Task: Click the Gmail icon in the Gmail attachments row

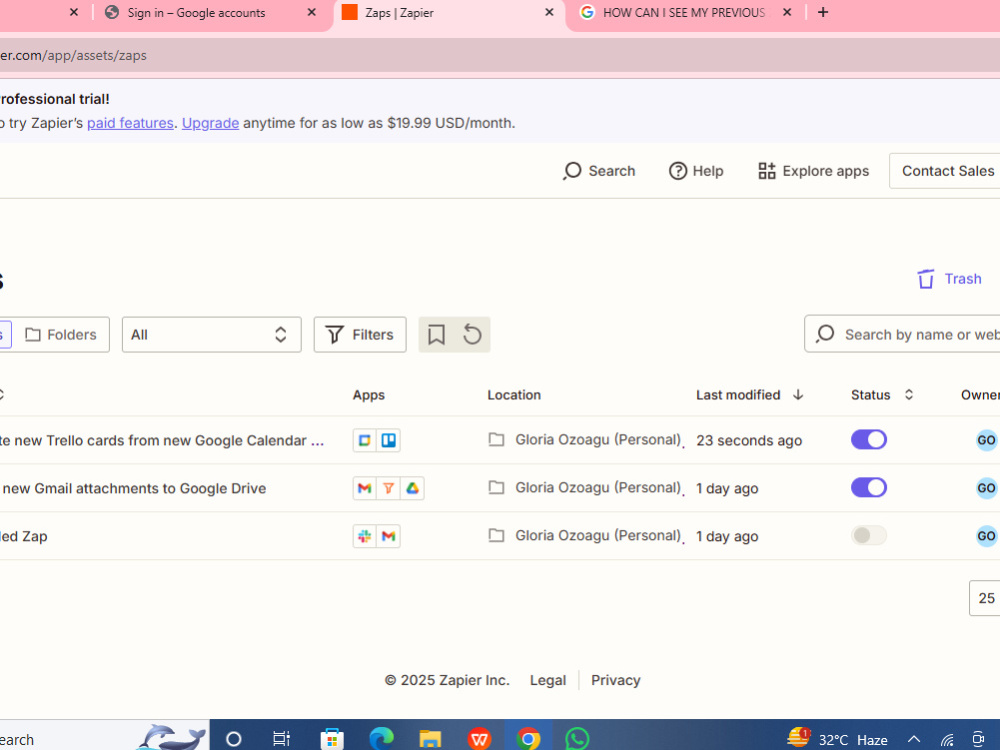Action: coord(365,488)
